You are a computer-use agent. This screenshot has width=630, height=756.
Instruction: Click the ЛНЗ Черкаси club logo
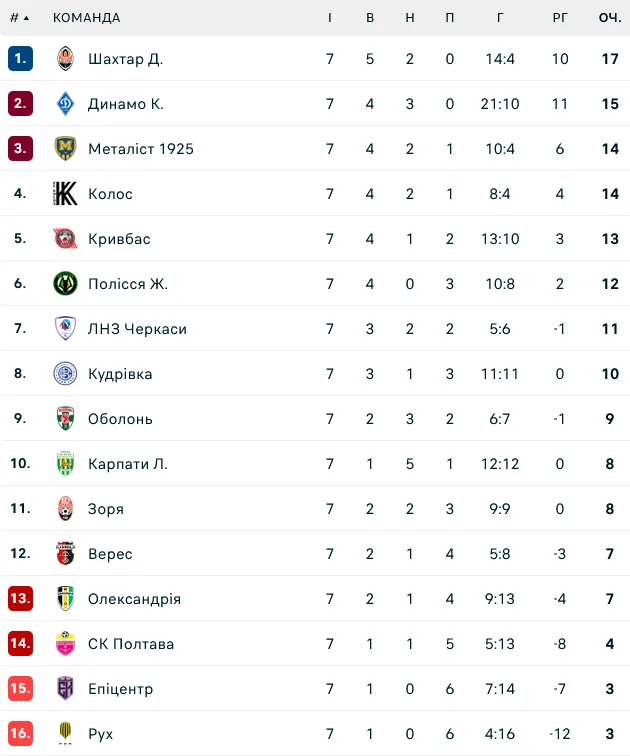click(x=65, y=329)
